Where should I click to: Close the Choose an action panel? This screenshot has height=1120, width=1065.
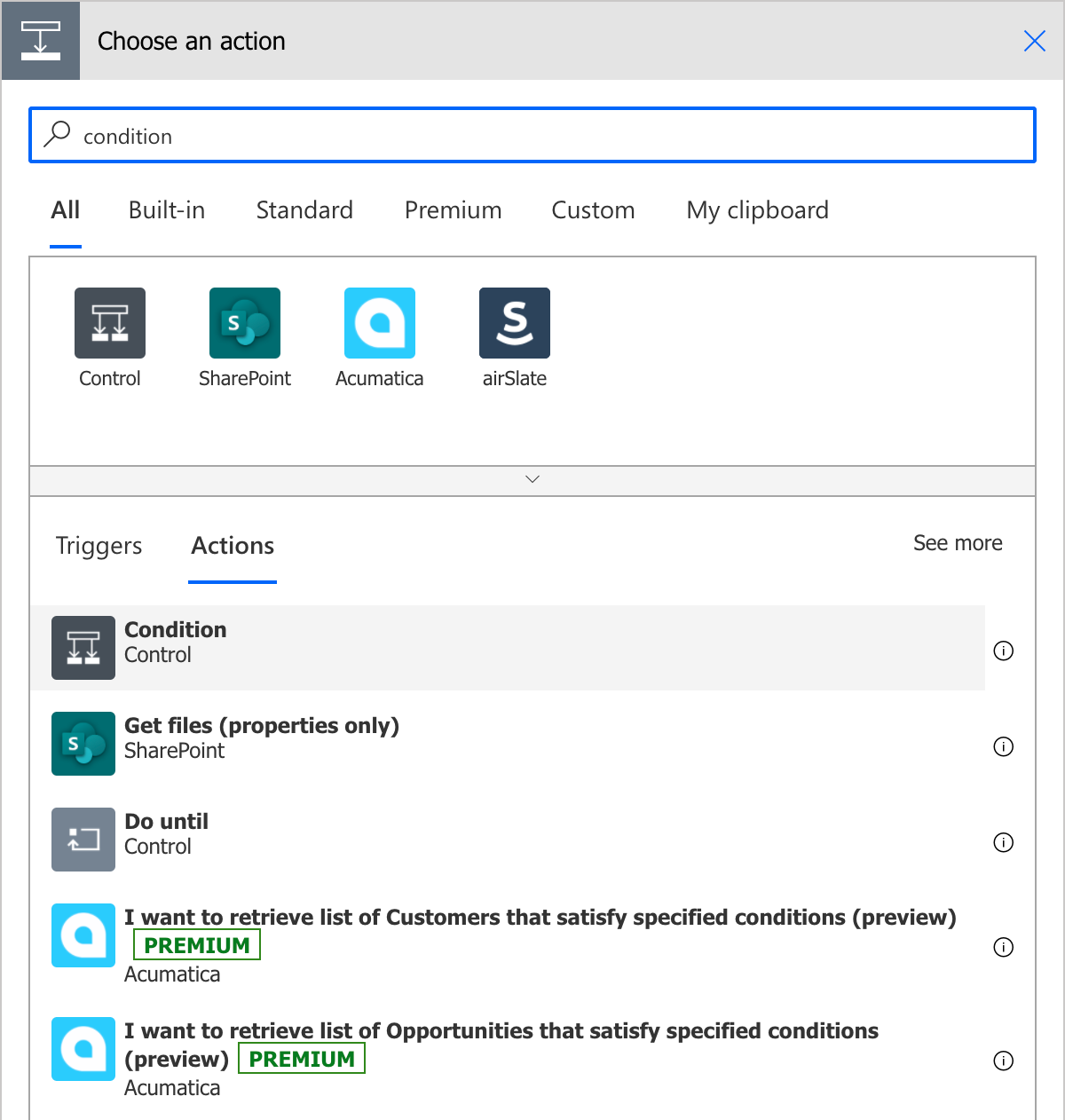[x=1034, y=41]
